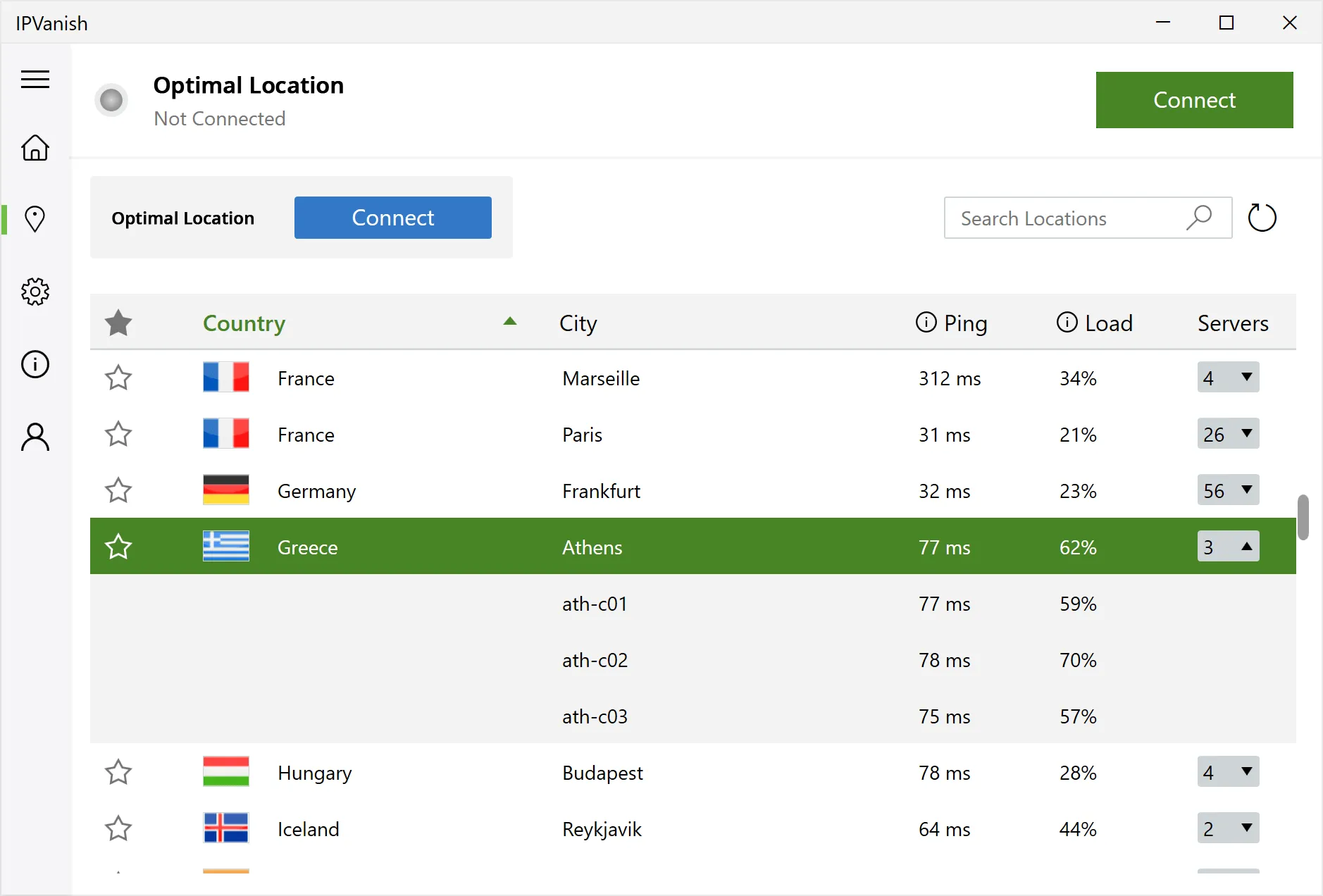
Task: Open the hamburger menu
Action: 35,80
